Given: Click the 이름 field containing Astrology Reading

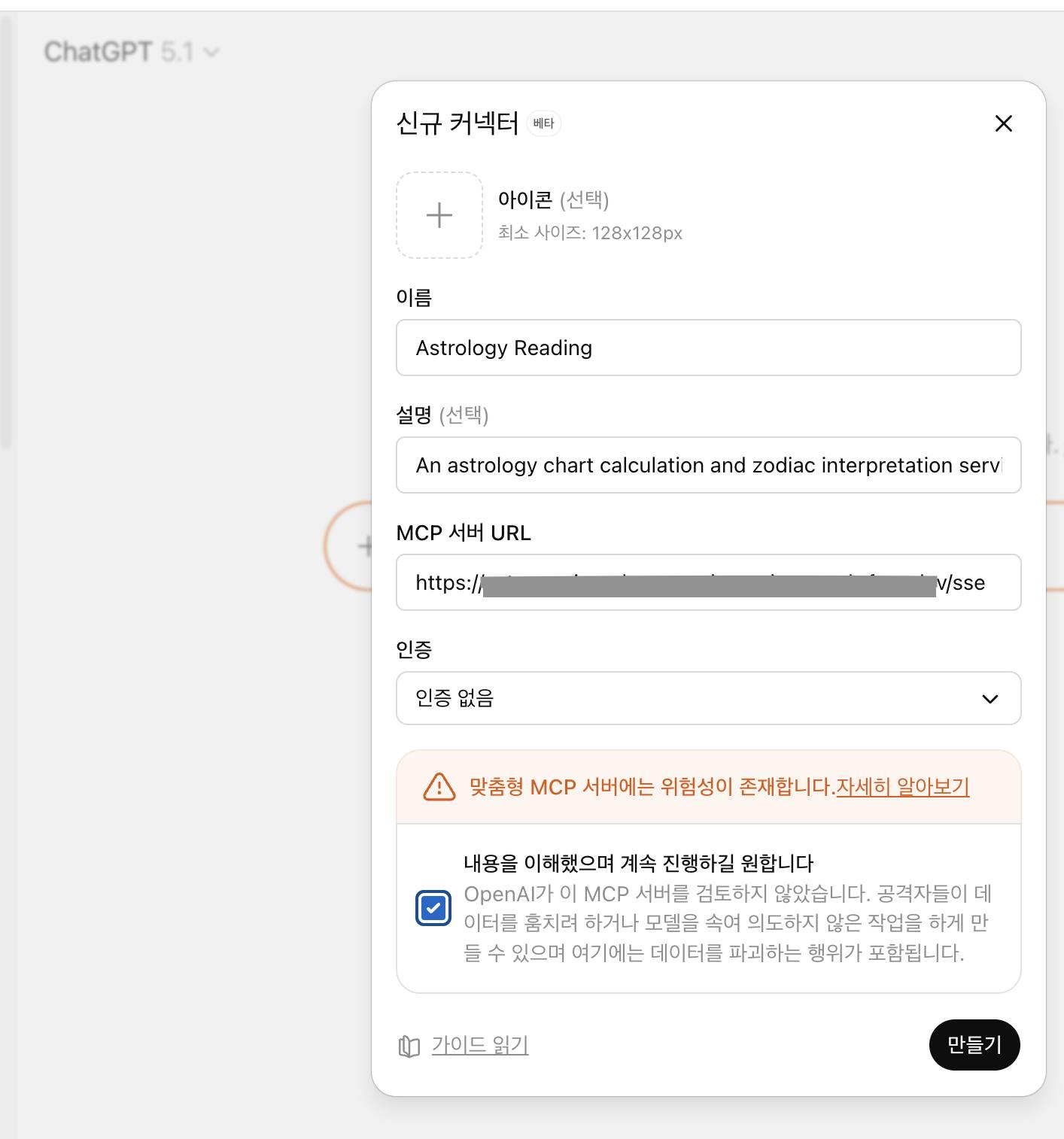Looking at the screenshot, I should (x=707, y=348).
